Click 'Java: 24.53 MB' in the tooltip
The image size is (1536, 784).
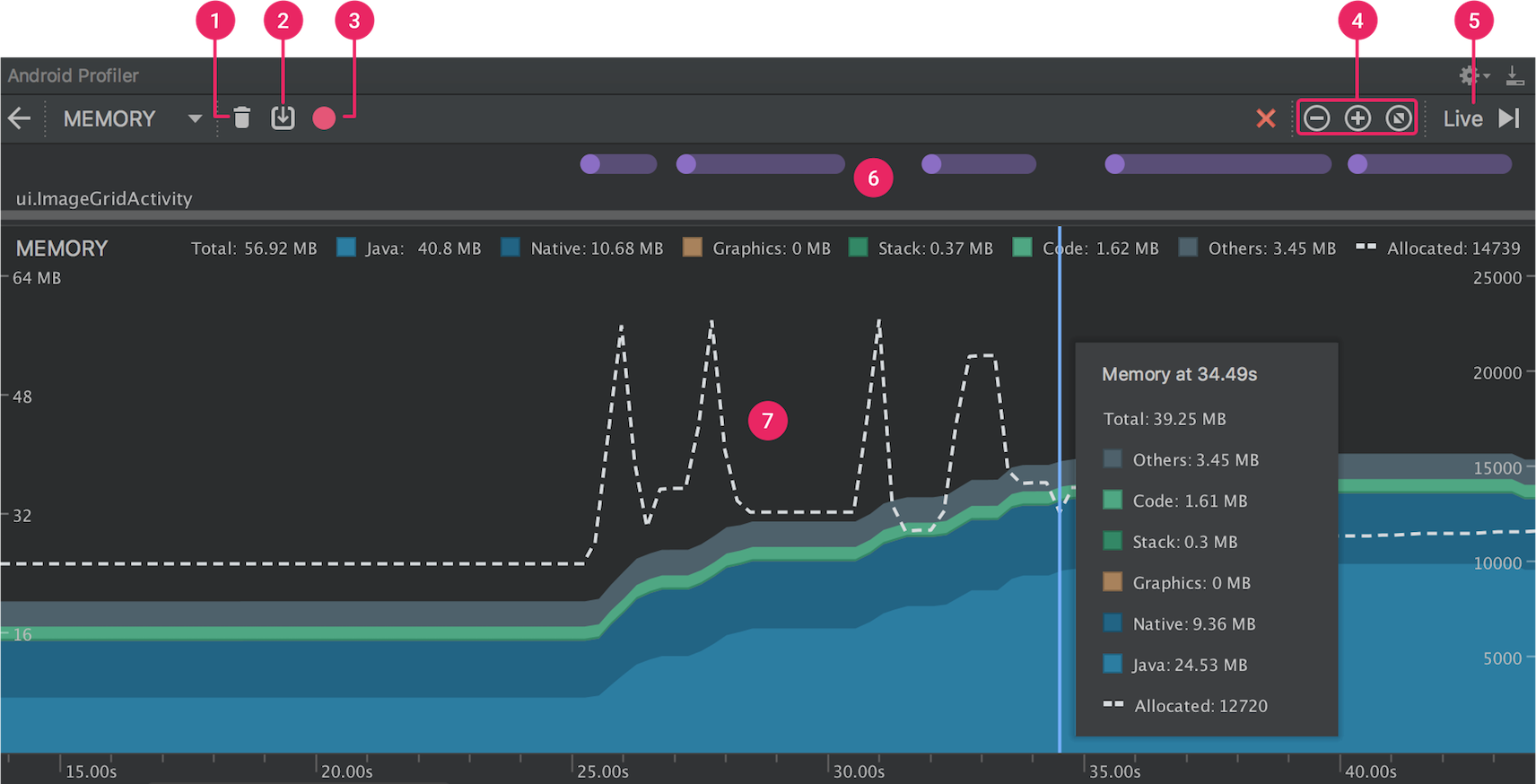(1190, 665)
